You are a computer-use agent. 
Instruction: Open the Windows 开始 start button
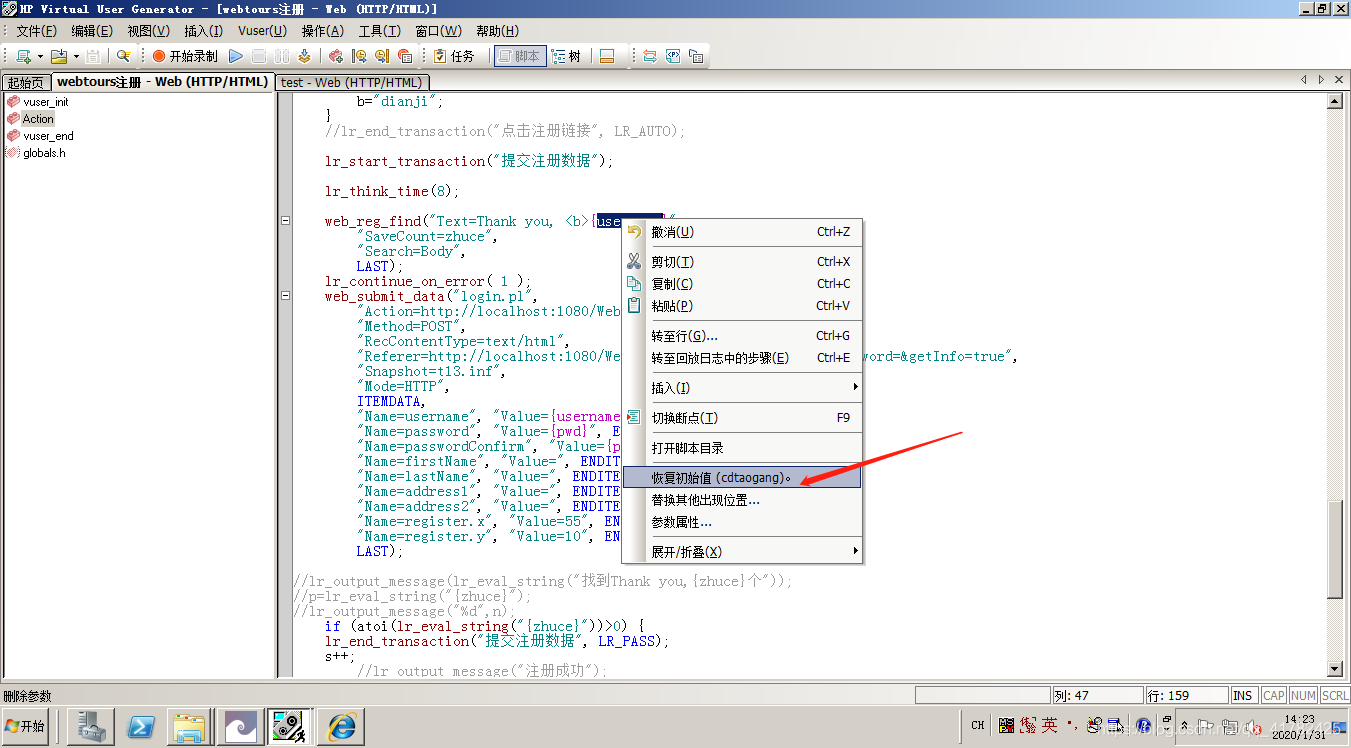(x=26, y=727)
